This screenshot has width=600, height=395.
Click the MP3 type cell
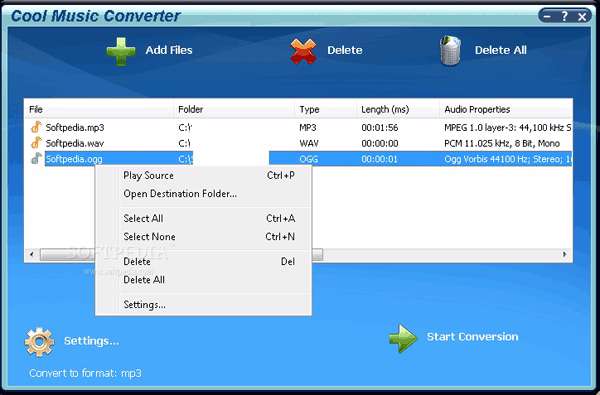(x=308, y=127)
